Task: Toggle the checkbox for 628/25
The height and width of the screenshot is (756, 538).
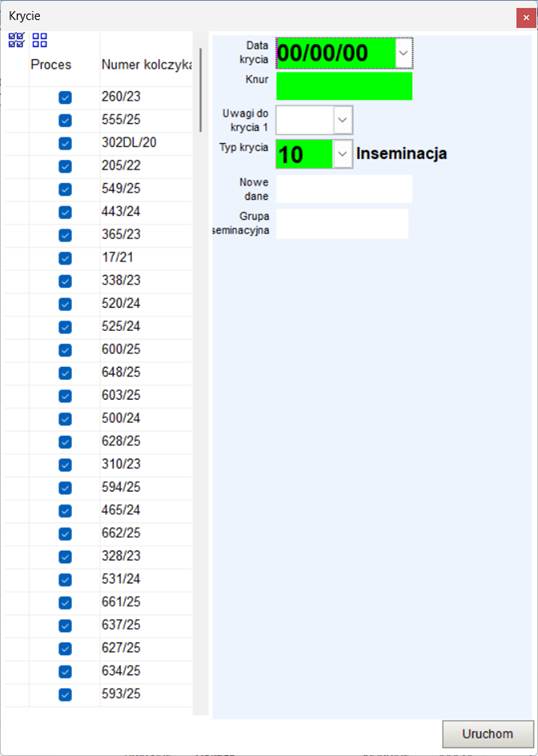Action: [x=65, y=442]
